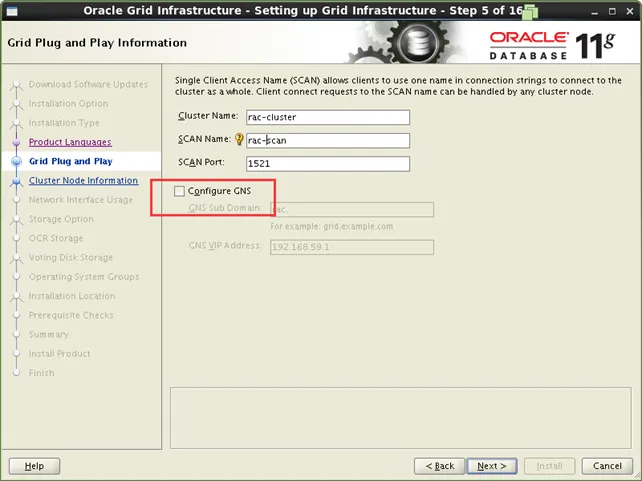Click Storage Option step
Screen dimensions: 642x481
pos(61,219)
